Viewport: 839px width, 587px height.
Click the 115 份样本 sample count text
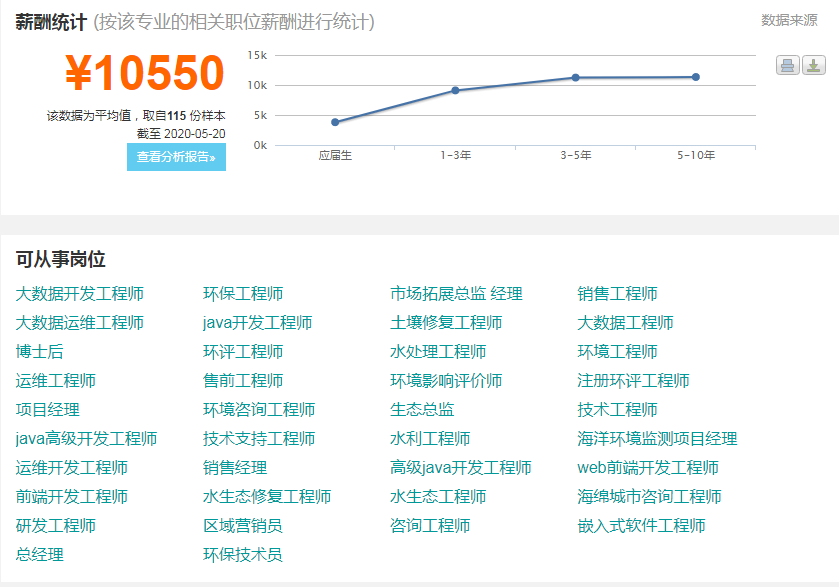[196, 116]
